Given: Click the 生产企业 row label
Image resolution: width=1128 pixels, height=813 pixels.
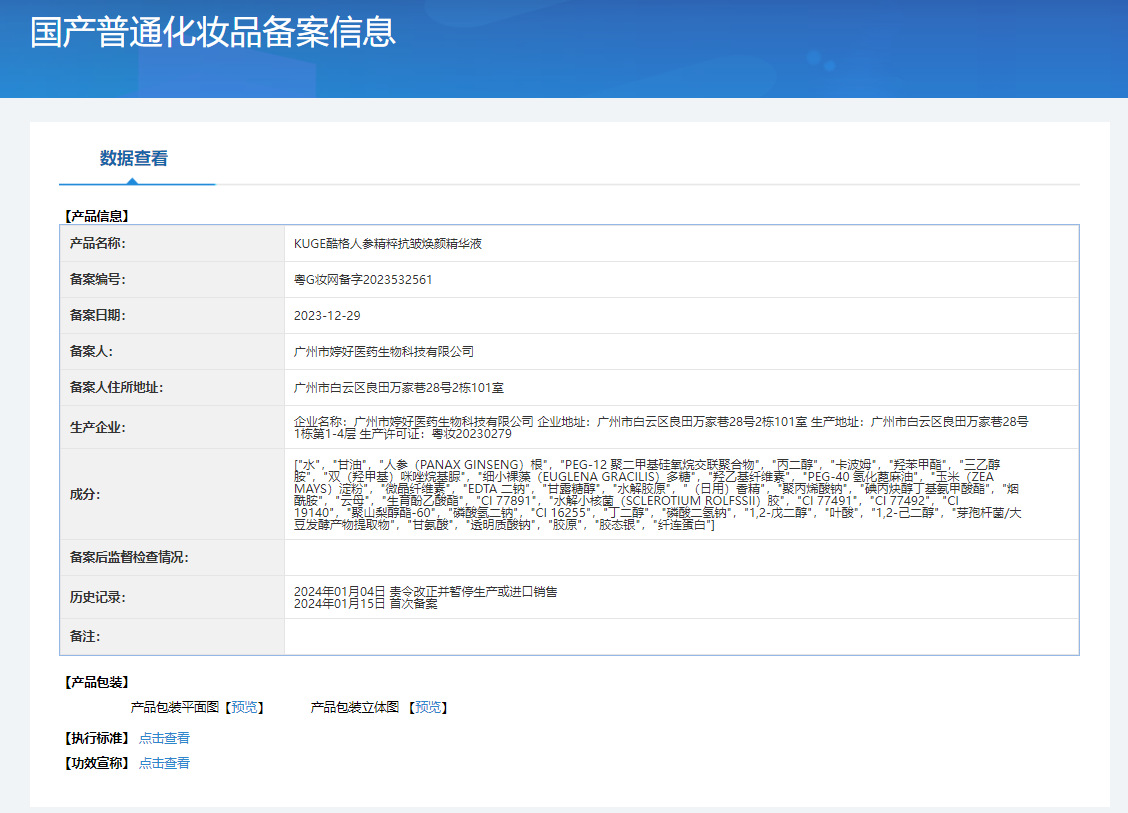Looking at the screenshot, I should coord(98,427).
